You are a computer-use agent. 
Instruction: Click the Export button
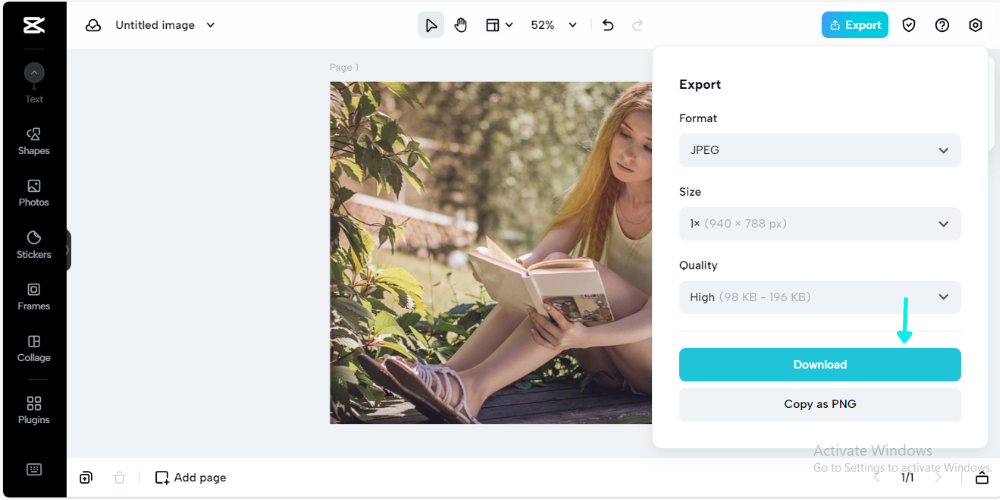855,25
